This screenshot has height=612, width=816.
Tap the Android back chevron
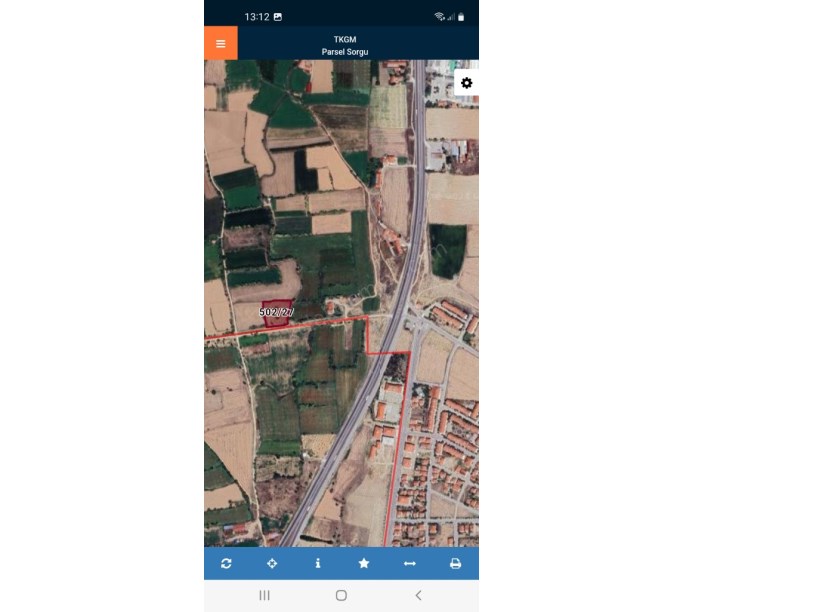tap(418, 595)
